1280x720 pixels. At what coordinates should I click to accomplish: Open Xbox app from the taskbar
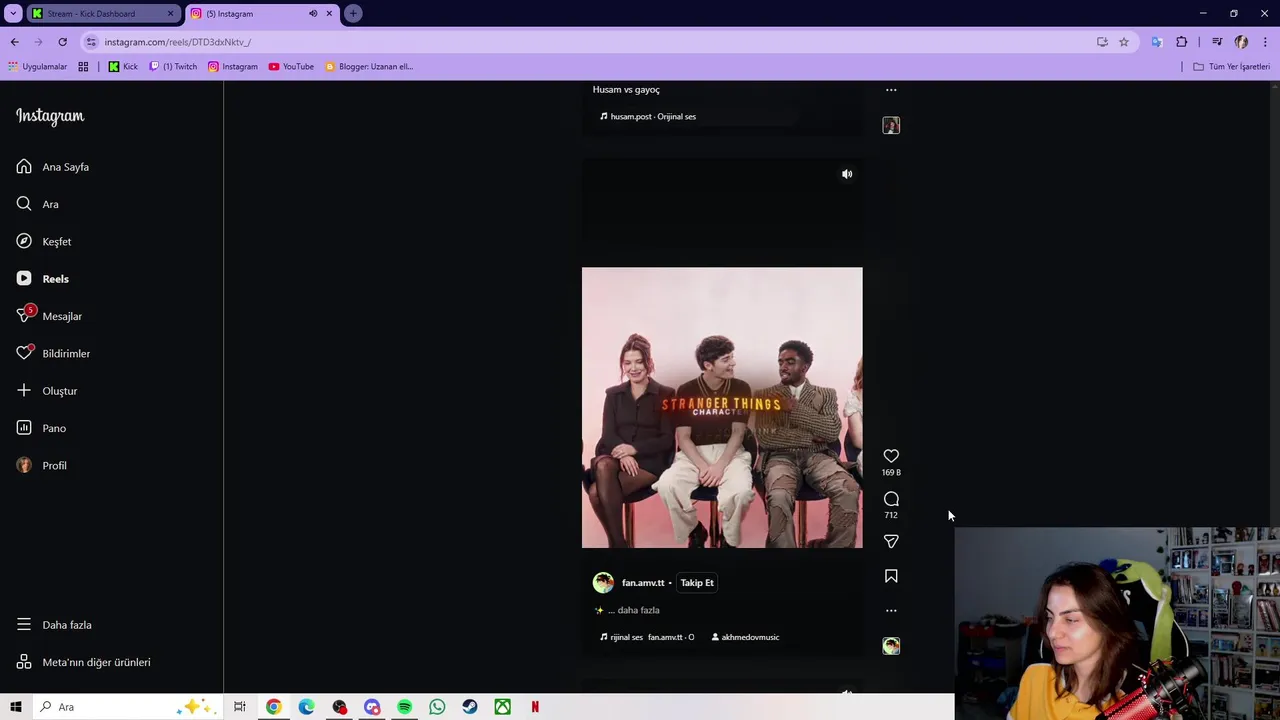[503, 707]
